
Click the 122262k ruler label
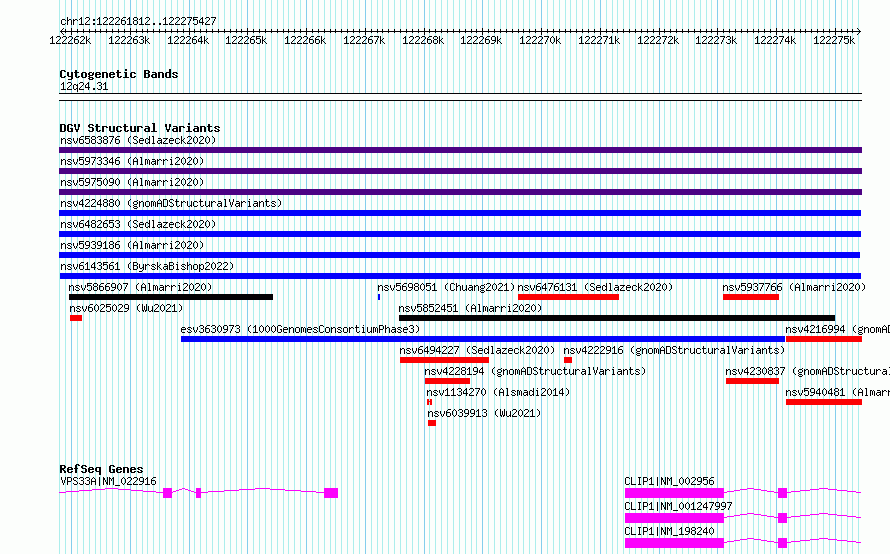pos(70,40)
